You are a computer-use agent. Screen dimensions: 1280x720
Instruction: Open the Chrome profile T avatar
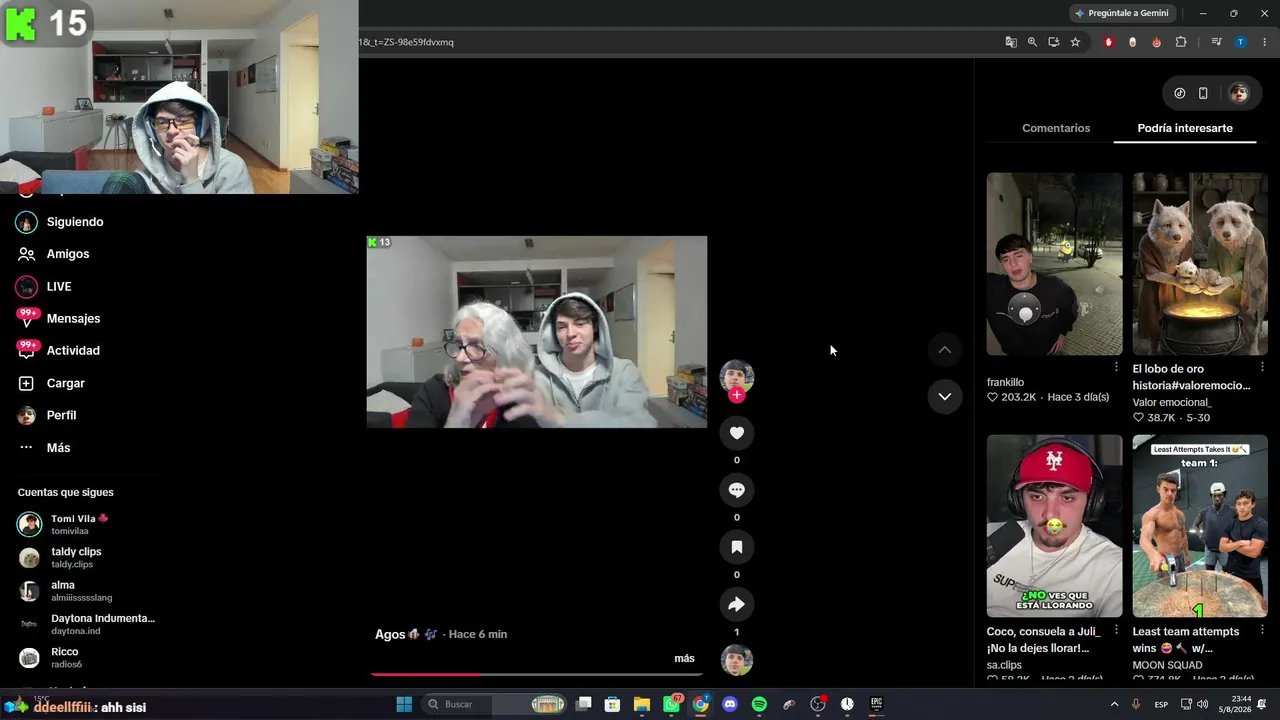coord(1241,42)
